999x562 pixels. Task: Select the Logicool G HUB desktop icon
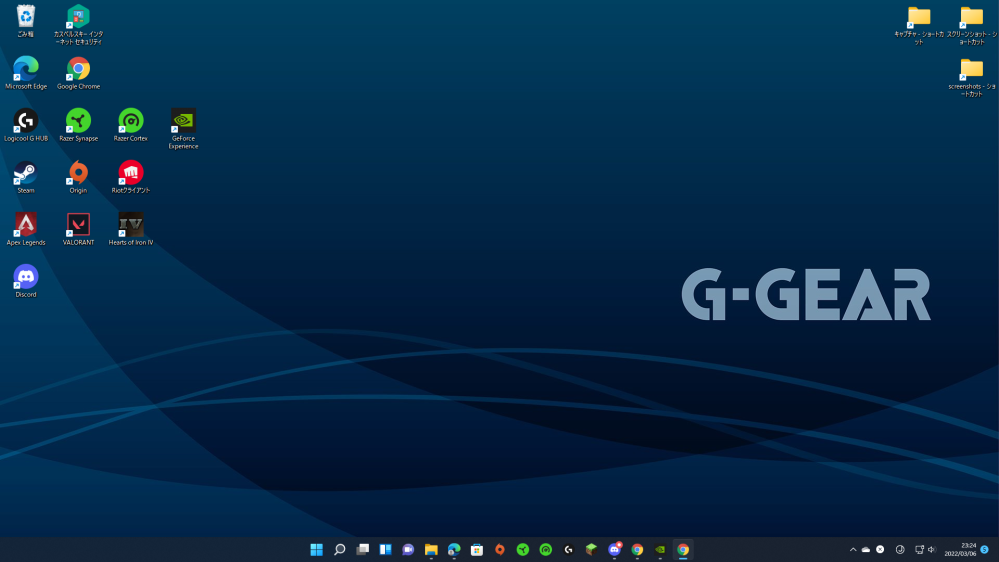pyautogui.click(x=25, y=126)
